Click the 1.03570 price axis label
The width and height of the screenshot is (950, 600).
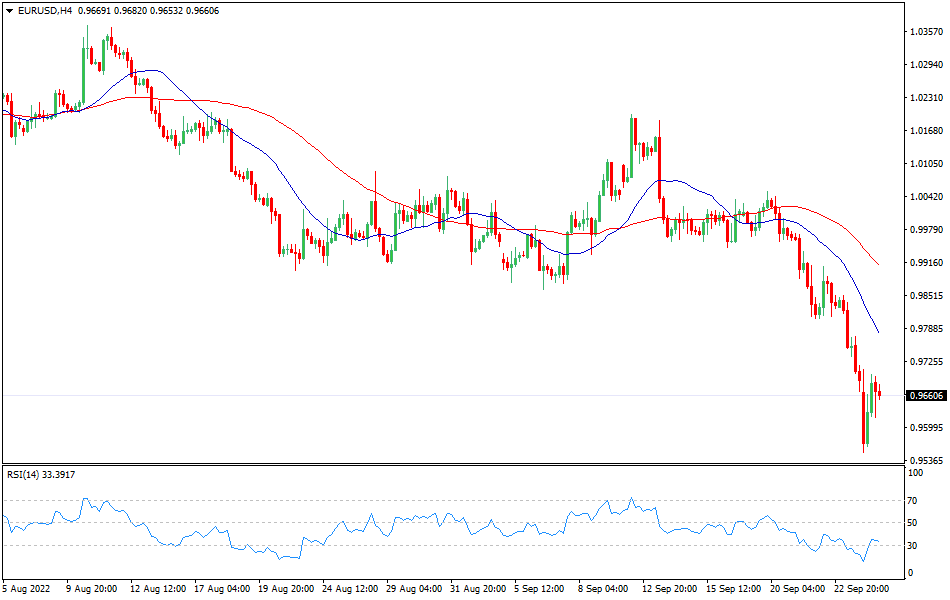(x=926, y=32)
